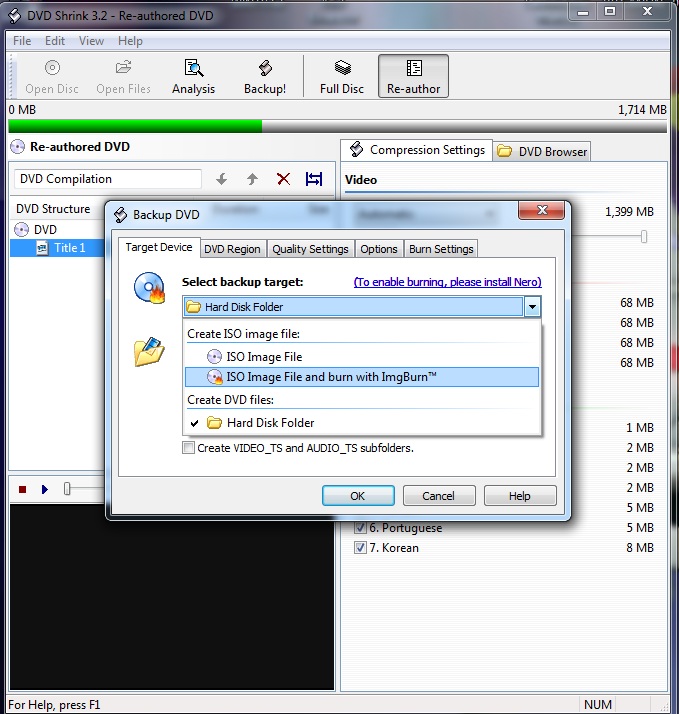Switch to the Compression Settings tab
Screen dimensions: 679x714
pyautogui.click(x=416, y=150)
